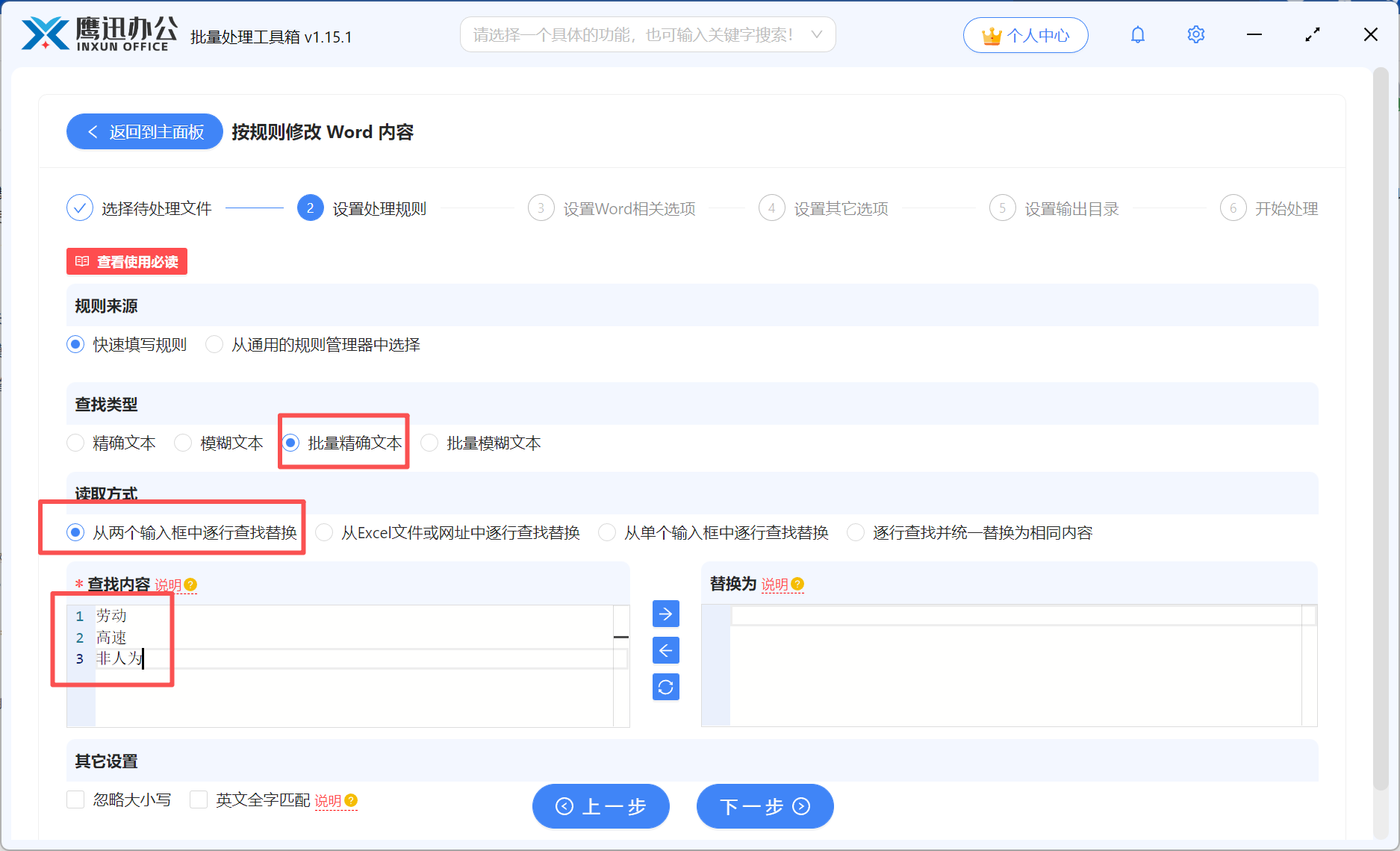Enable 忽略大小写 checkbox

75,800
